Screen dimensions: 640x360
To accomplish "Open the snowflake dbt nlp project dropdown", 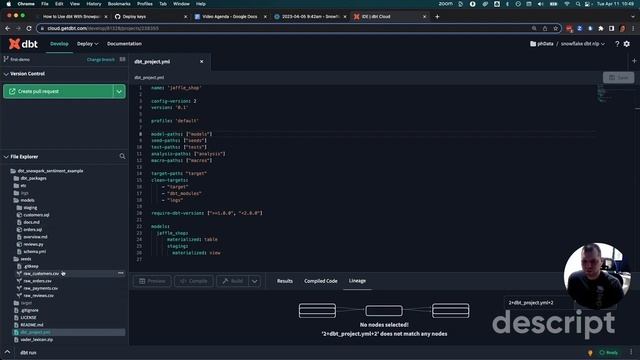I will click(x=583, y=44).
